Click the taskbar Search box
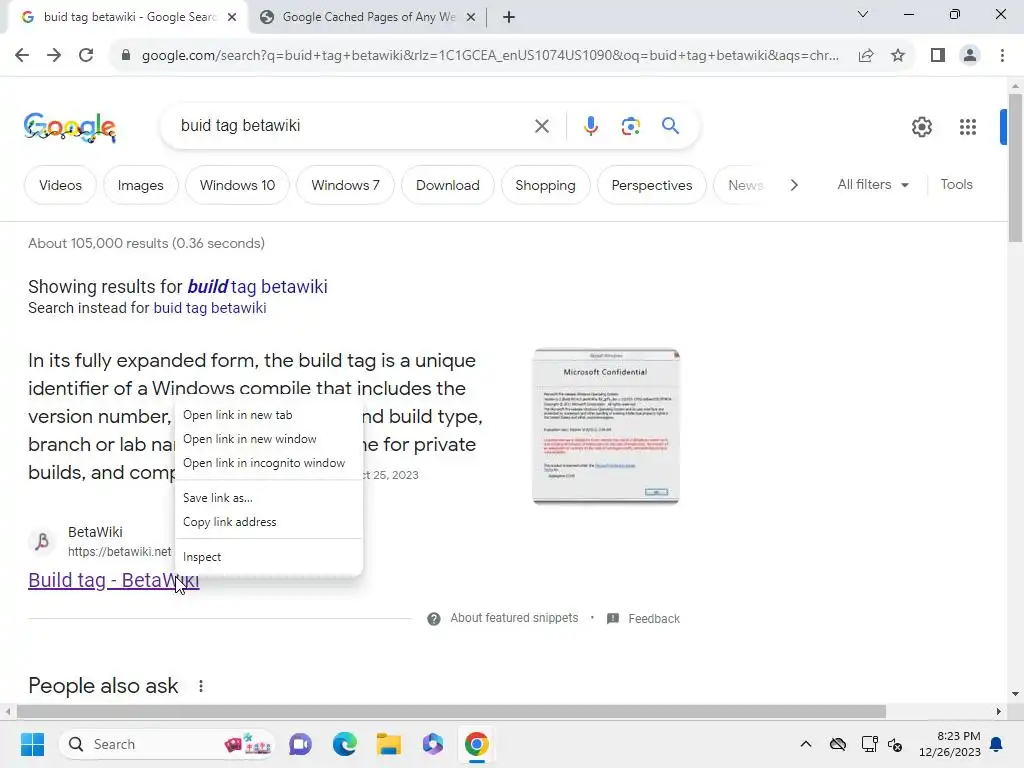The width and height of the screenshot is (1024, 768). (167, 744)
